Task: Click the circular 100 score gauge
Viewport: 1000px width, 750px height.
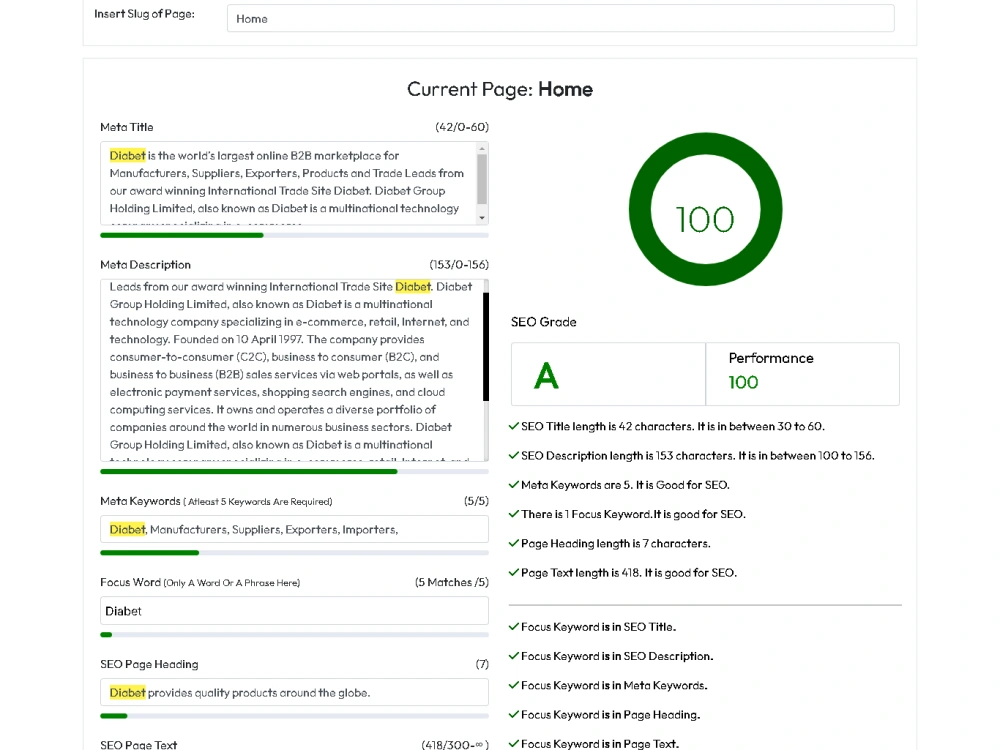Action: click(x=705, y=209)
